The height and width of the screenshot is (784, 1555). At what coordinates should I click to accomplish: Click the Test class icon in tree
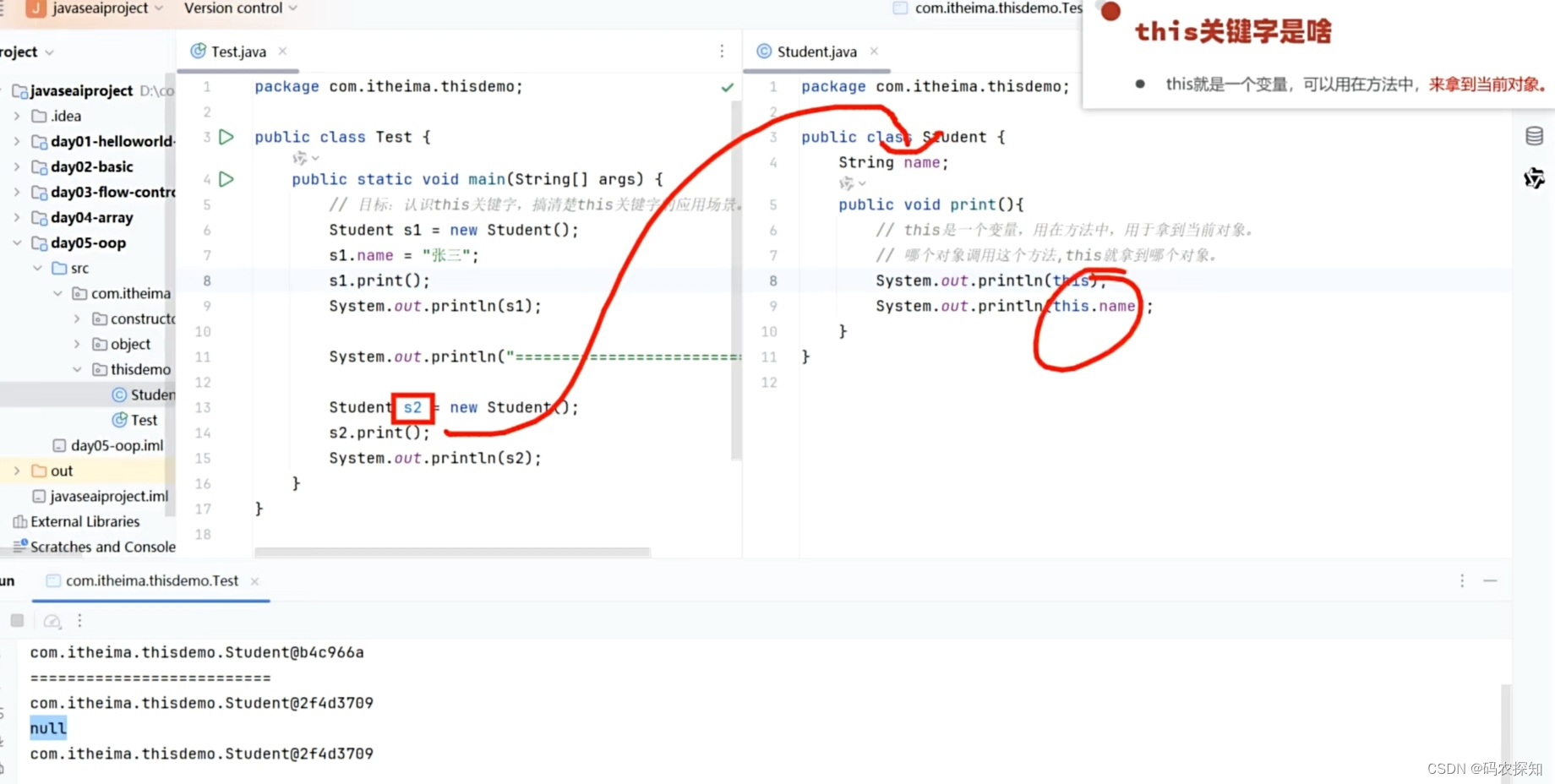(x=119, y=420)
